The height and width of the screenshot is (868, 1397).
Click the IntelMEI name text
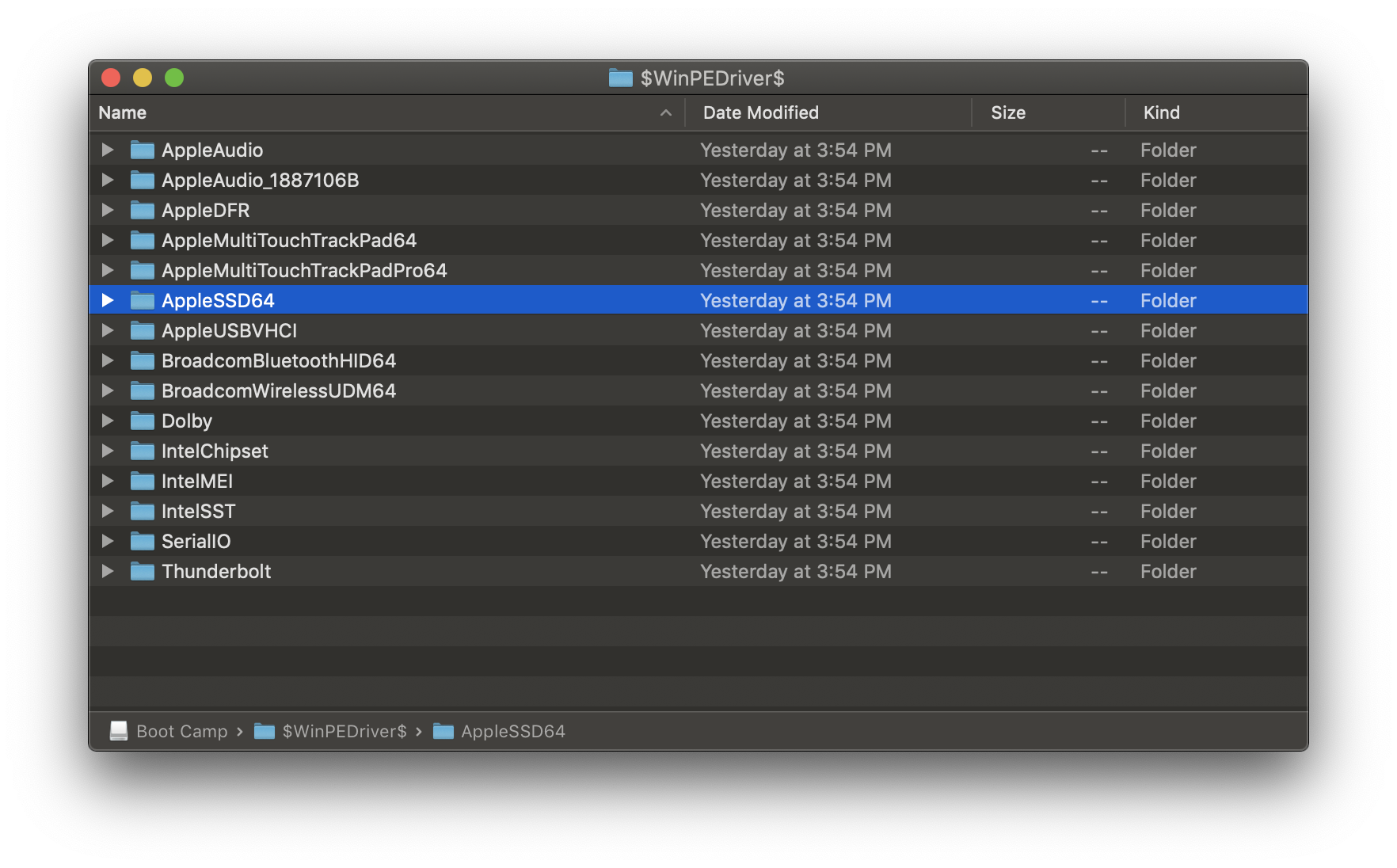pyautogui.click(x=197, y=481)
